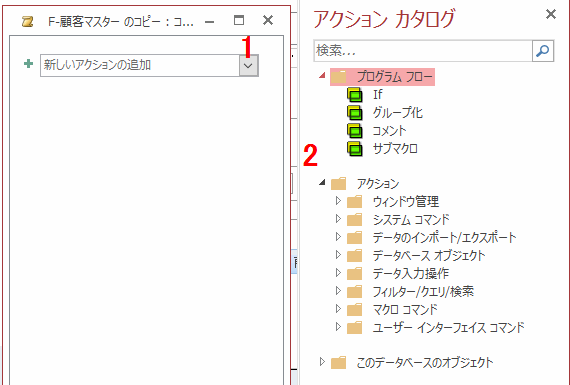
Task: Expand the システム コマンド folder
Action: click(338, 219)
